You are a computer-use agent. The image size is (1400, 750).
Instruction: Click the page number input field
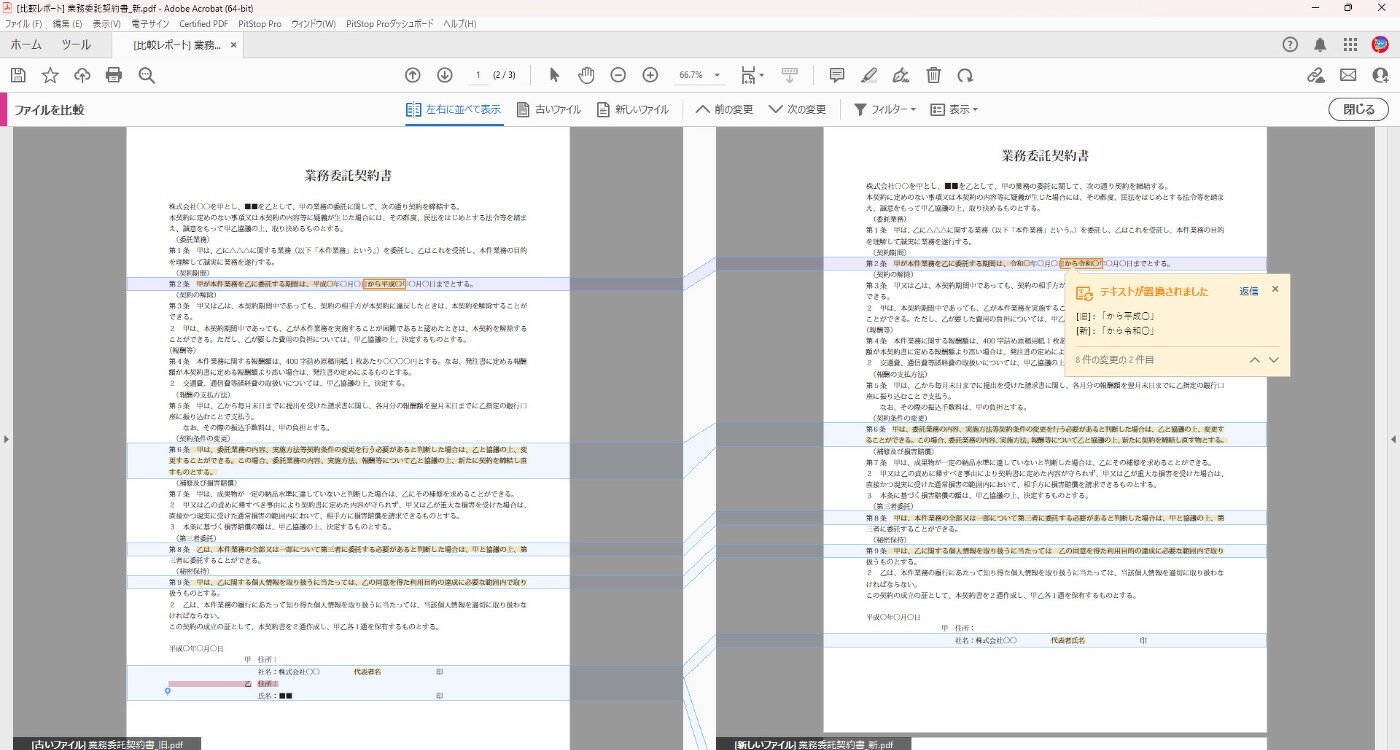coord(480,75)
